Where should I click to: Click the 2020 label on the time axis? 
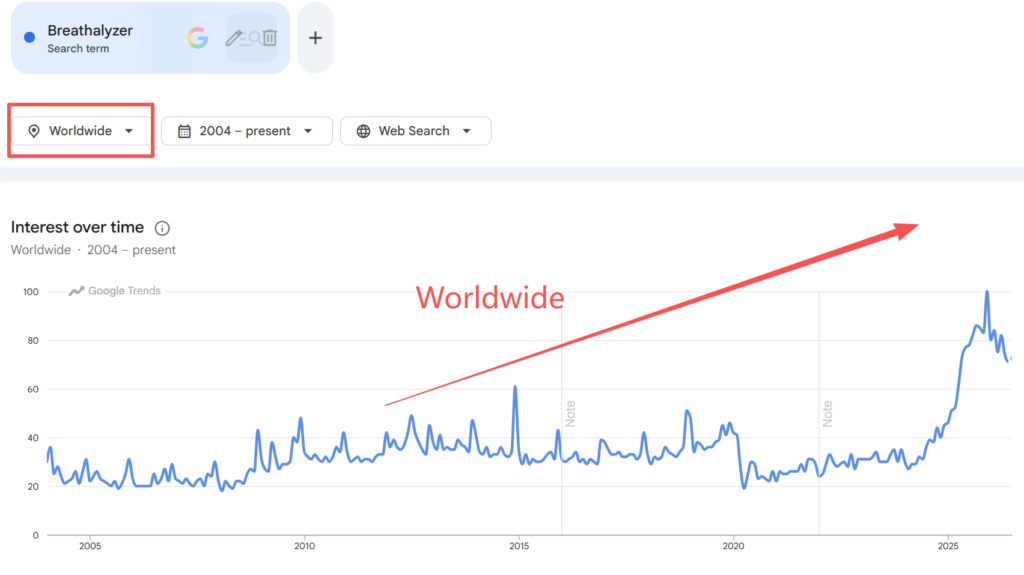click(733, 546)
